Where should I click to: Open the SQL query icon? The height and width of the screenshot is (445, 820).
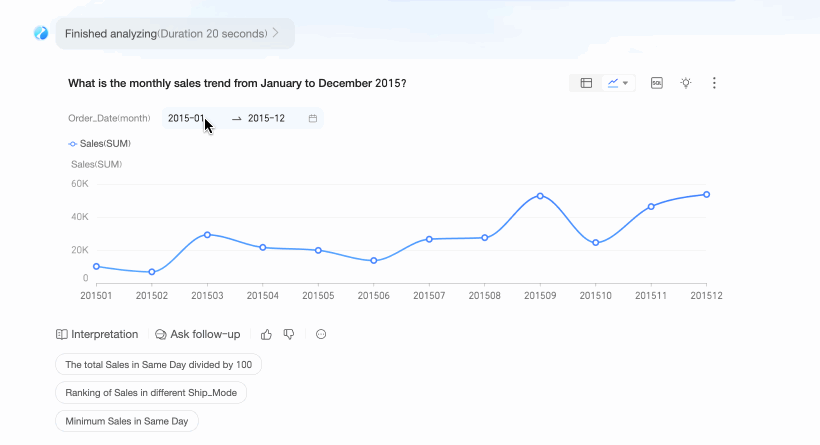(x=657, y=83)
